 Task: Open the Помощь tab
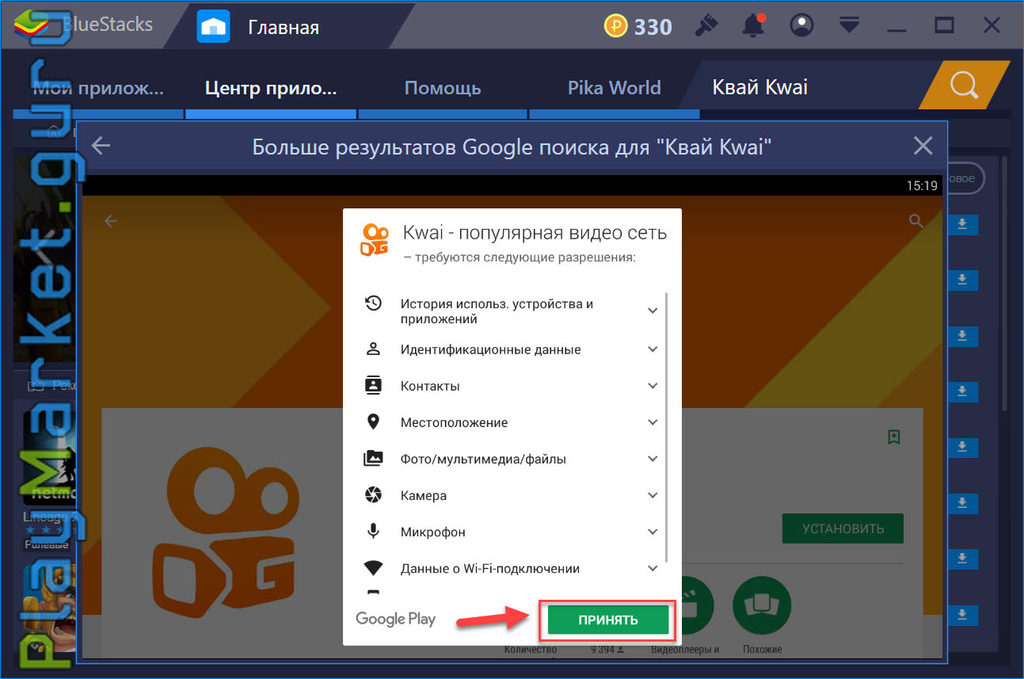(443, 87)
